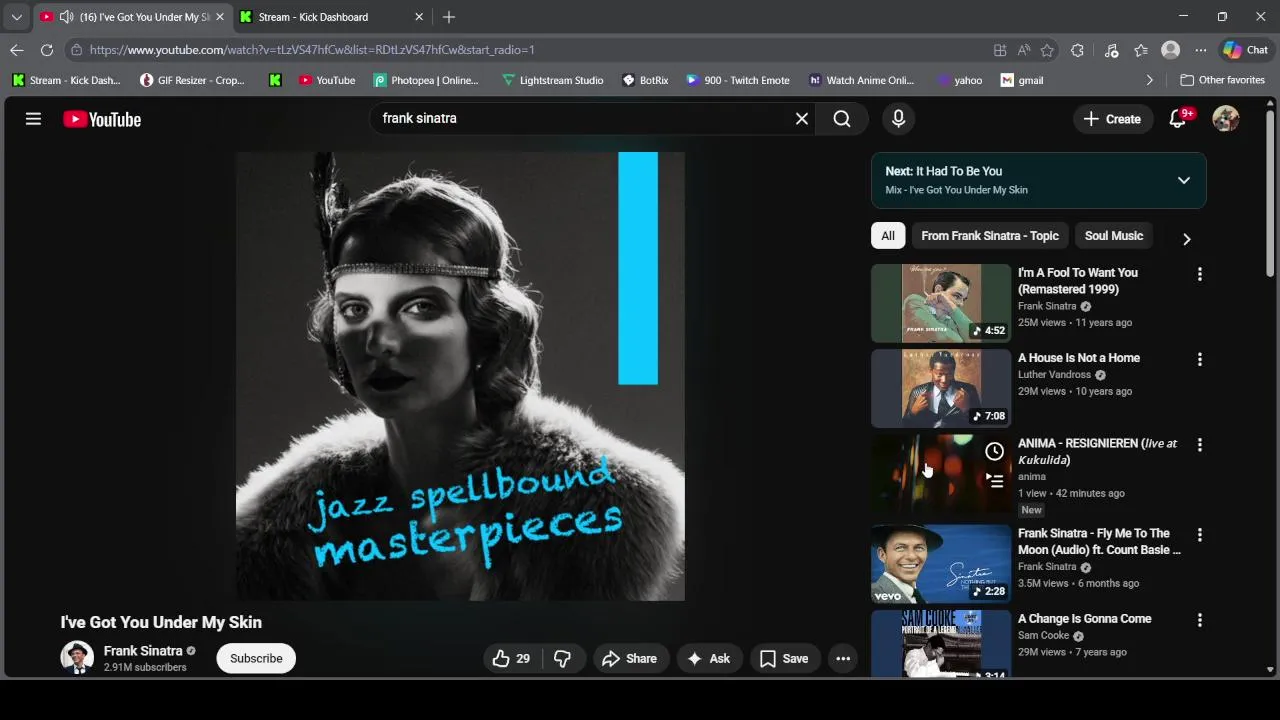1280x720 pixels.
Task: Play I'm A Fool To Want You thumbnail
Action: [941, 303]
